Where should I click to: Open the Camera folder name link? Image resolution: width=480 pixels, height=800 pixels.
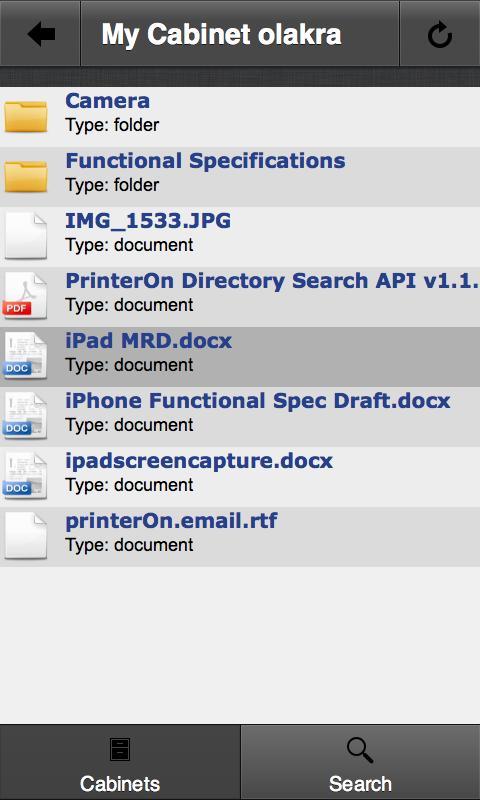(x=108, y=101)
